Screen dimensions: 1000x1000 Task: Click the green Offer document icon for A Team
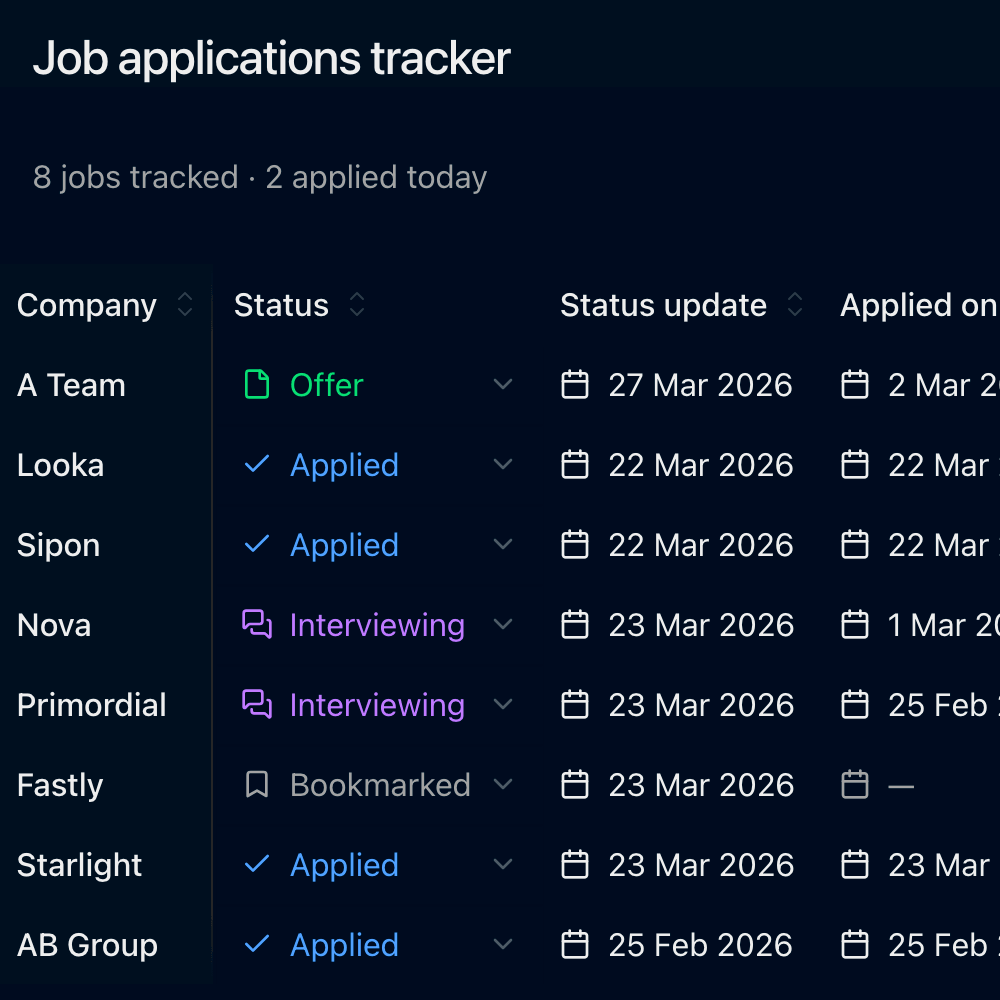point(257,384)
